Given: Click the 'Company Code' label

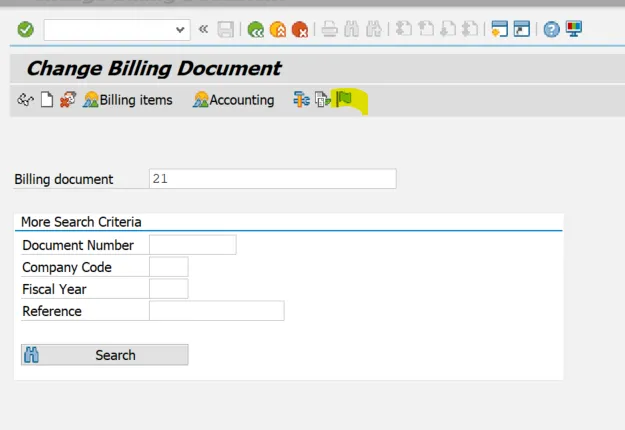Looking at the screenshot, I should tap(67, 267).
